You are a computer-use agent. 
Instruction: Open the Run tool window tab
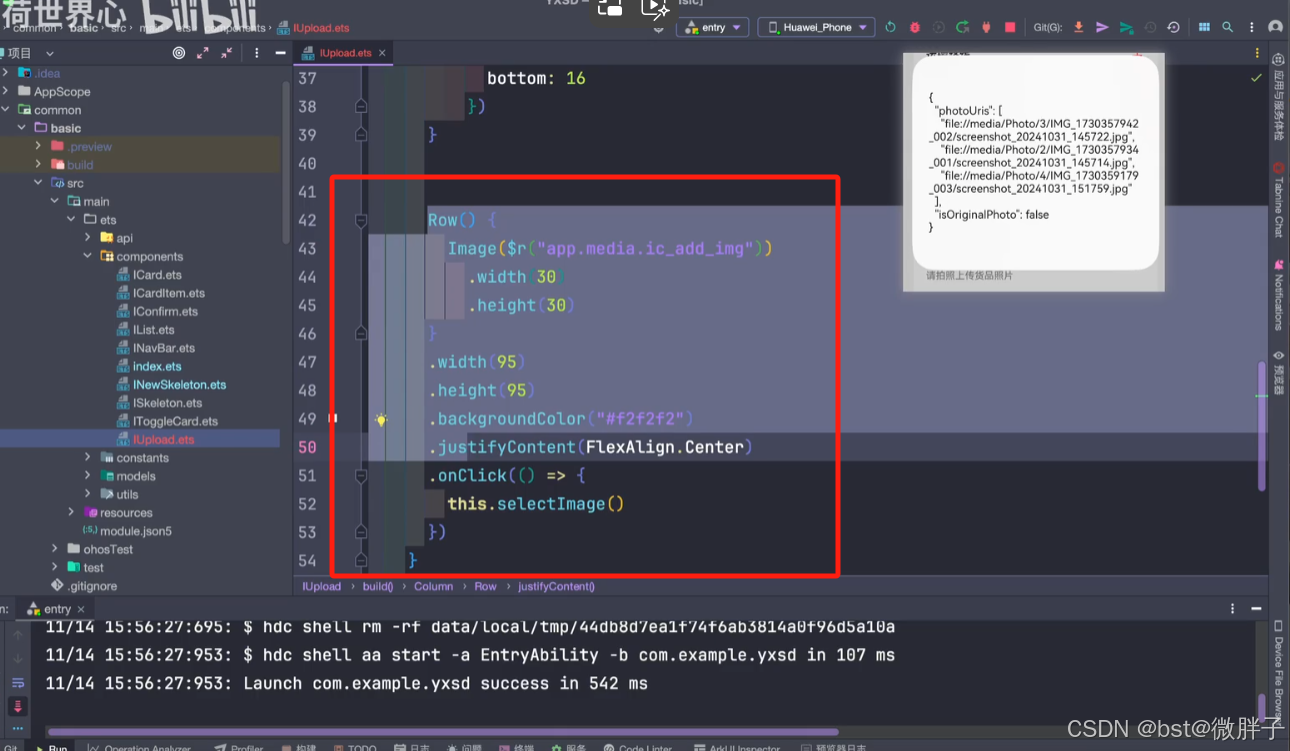tap(51, 747)
